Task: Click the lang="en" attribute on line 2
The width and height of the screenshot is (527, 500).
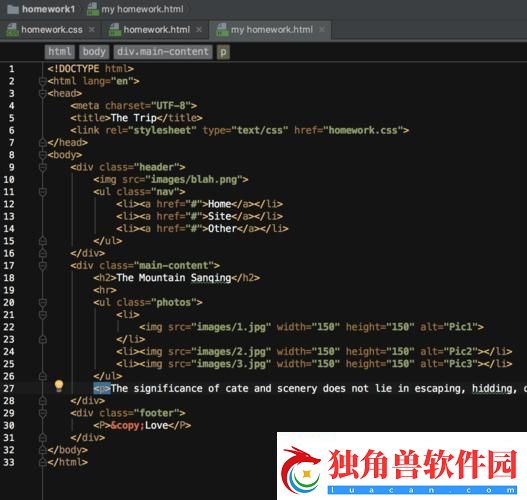Action: point(108,81)
